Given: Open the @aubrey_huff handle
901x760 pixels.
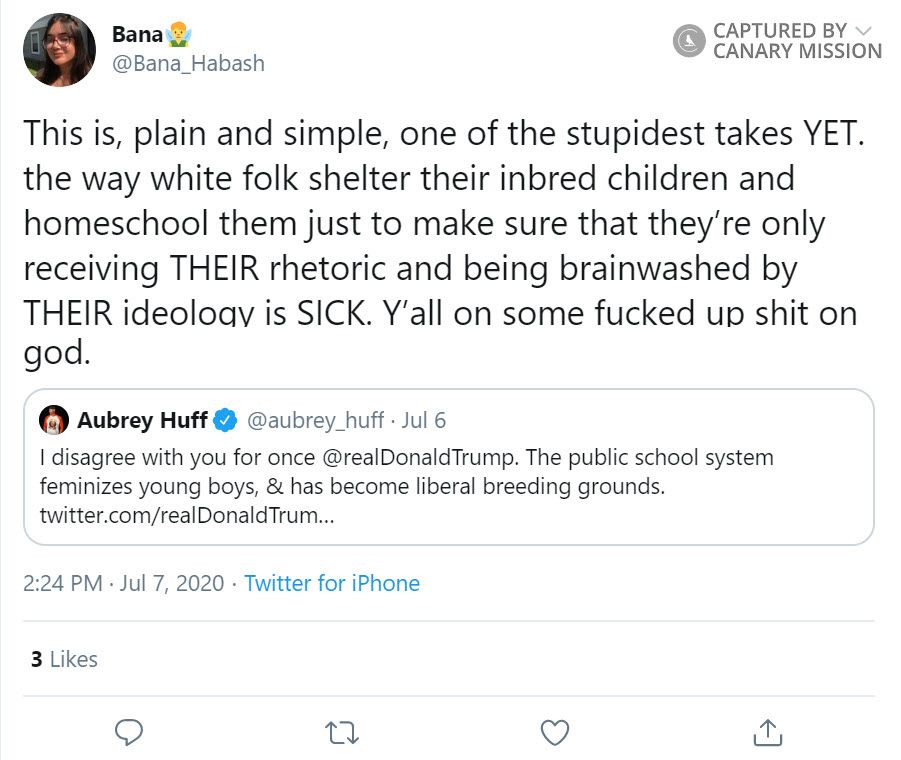Looking at the screenshot, I should (x=314, y=421).
